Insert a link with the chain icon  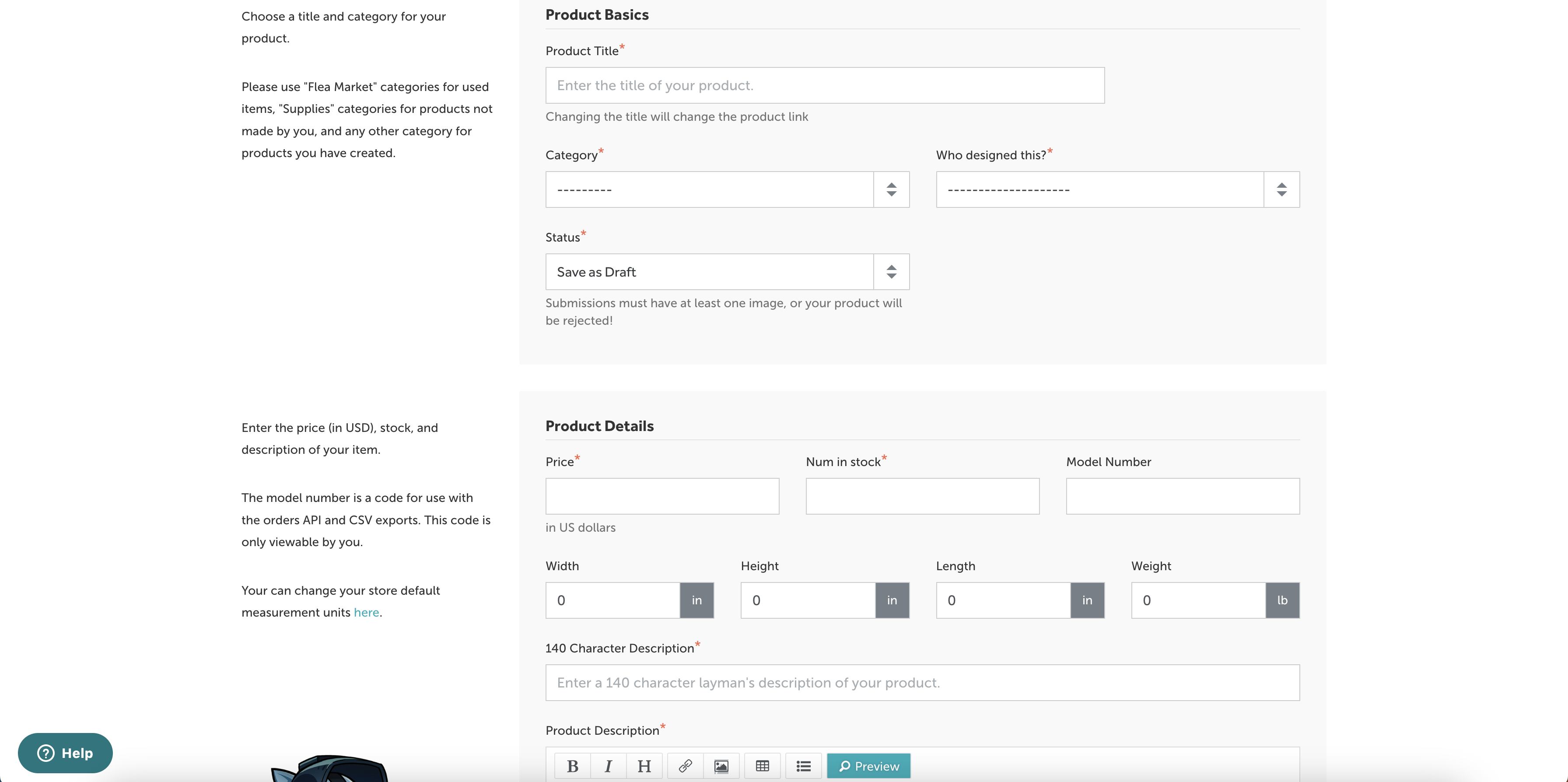coord(686,765)
